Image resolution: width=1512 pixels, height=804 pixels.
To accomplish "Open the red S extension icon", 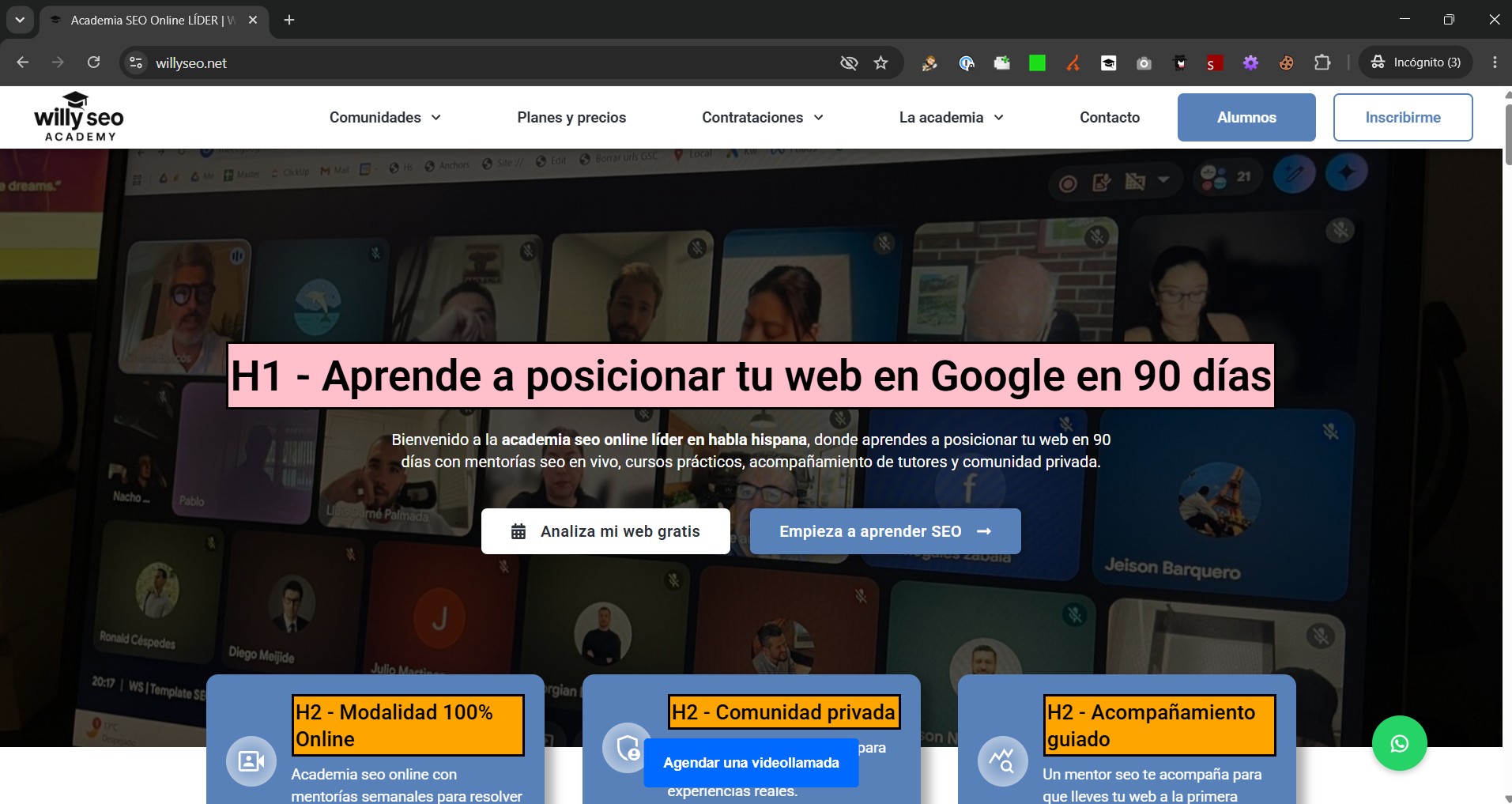I will tap(1215, 62).
